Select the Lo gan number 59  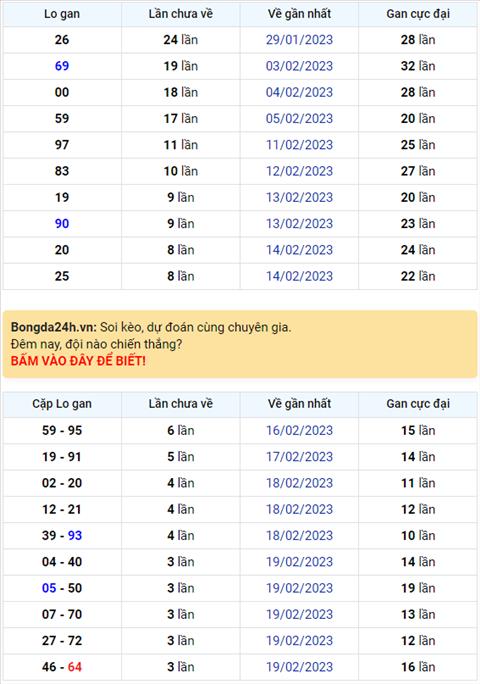click(x=62, y=118)
